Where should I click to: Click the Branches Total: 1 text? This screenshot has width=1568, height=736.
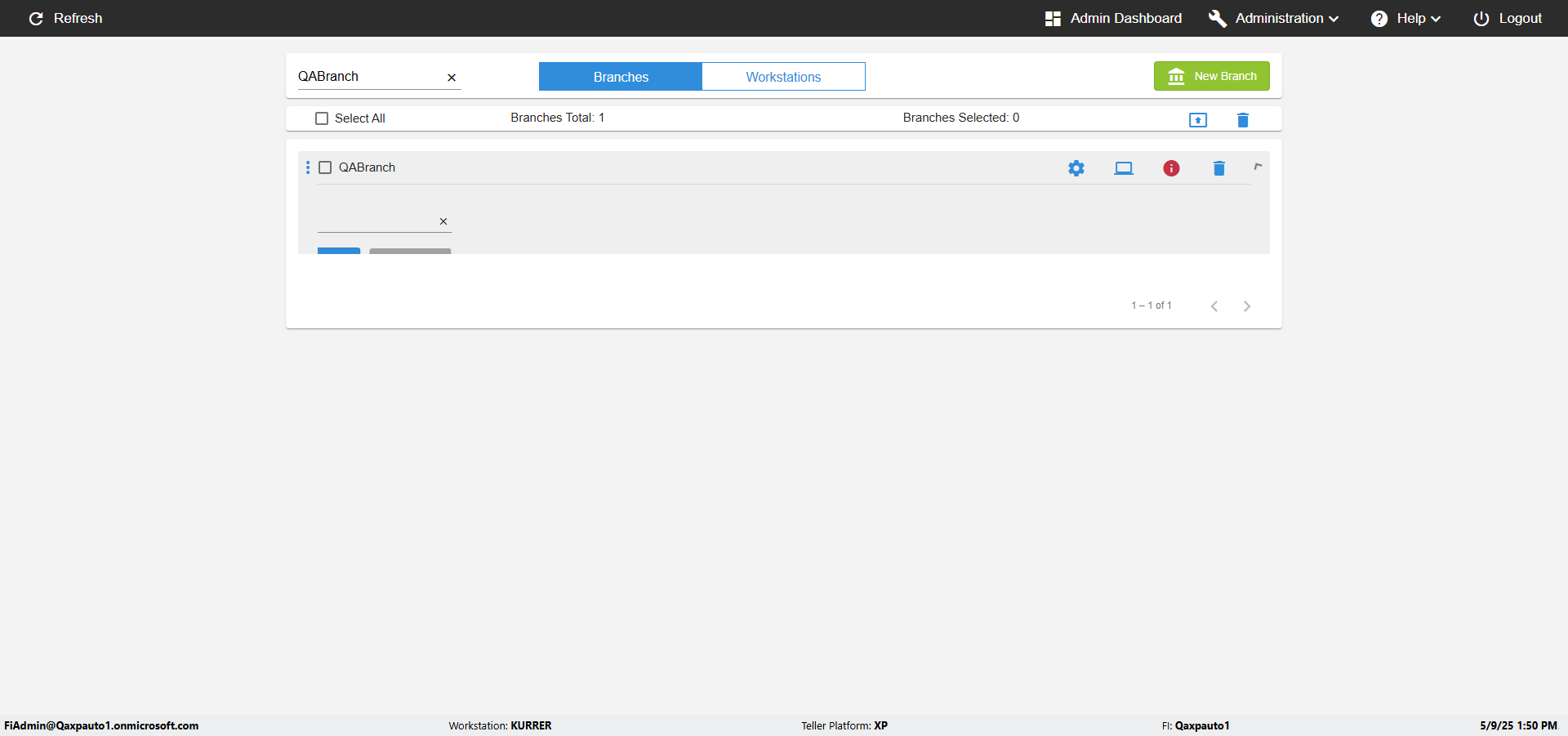coord(558,118)
